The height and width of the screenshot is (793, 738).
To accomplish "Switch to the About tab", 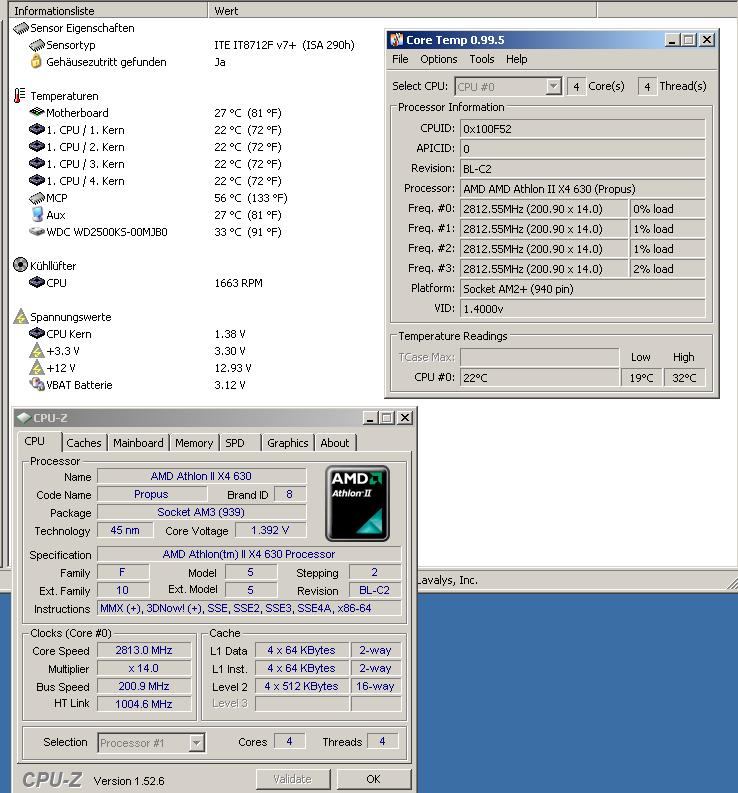I will click(x=335, y=443).
